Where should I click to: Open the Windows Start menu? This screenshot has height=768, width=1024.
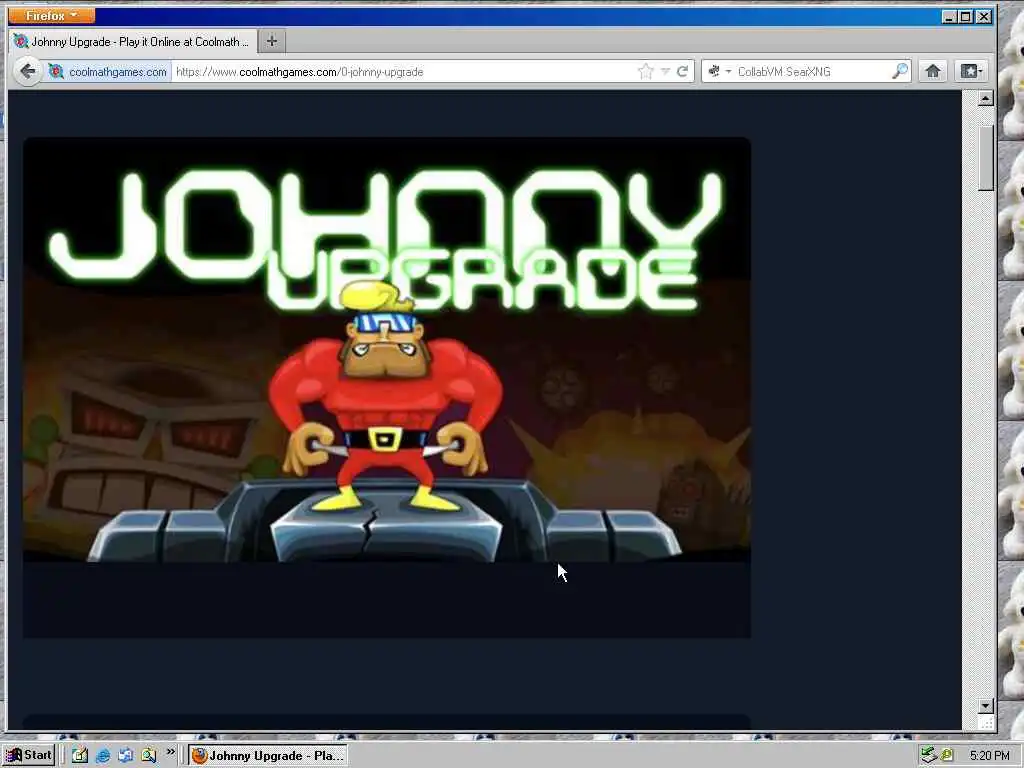click(29, 755)
